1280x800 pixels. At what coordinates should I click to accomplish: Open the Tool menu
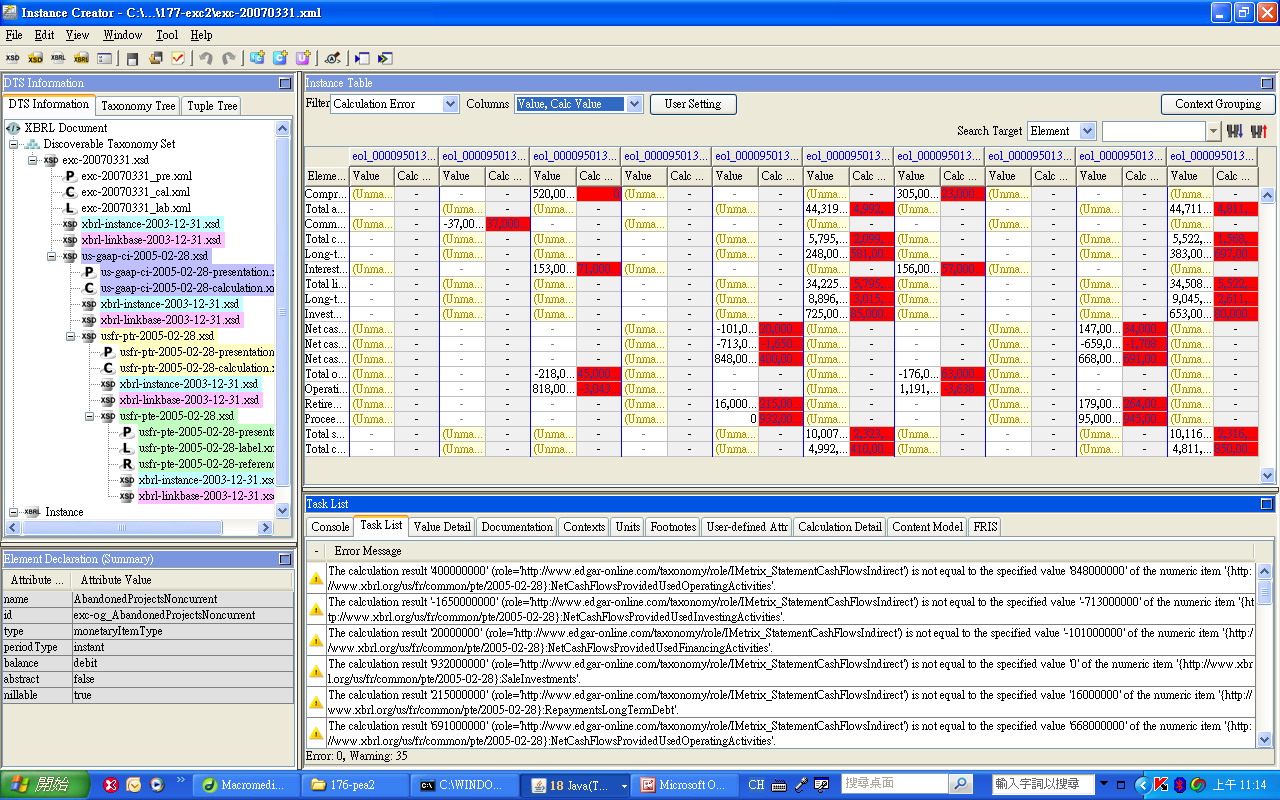pyautogui.click(x=167, y=35)
